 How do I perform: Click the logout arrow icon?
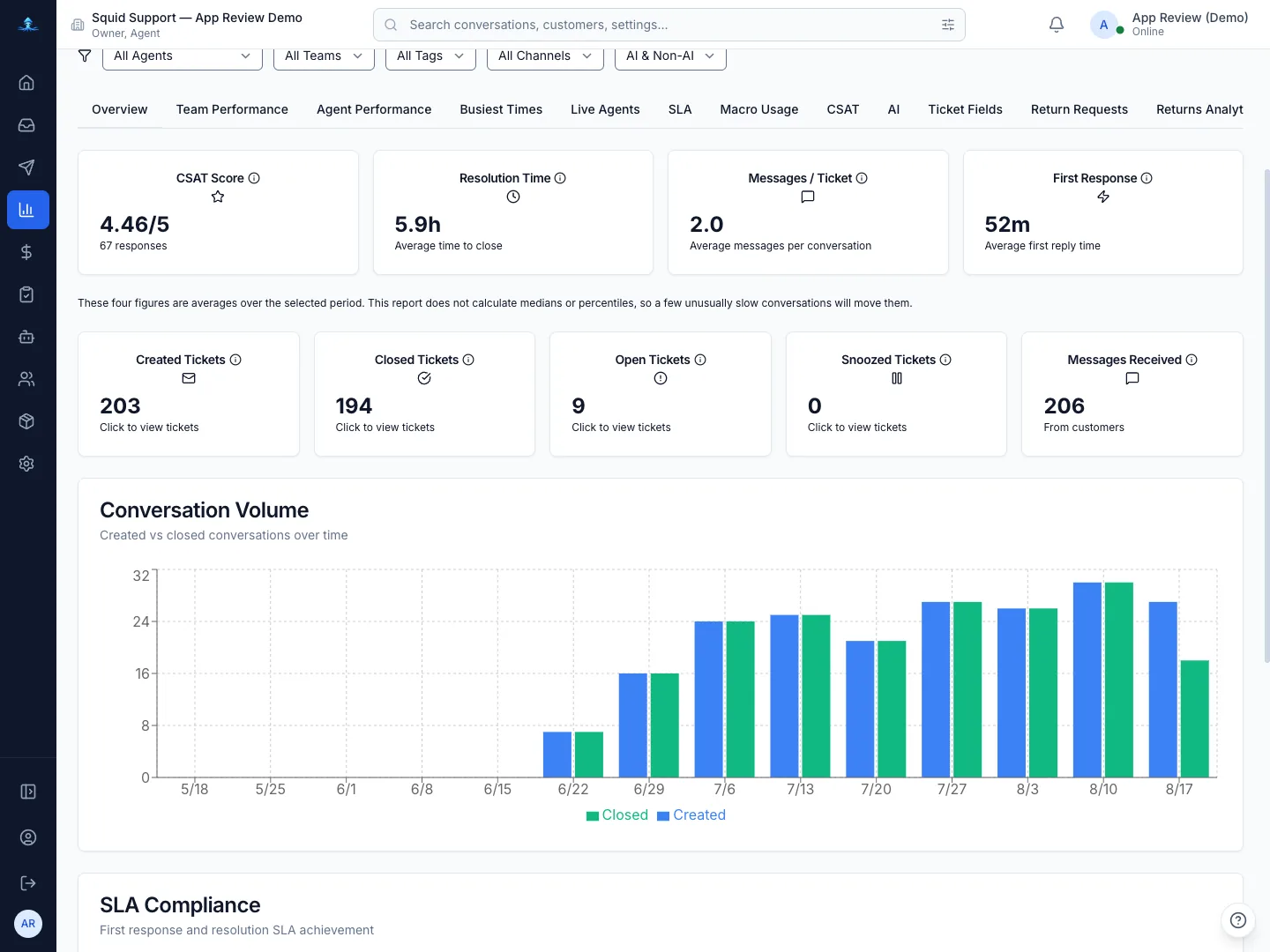pyautogui.click(x=28, y=883)
